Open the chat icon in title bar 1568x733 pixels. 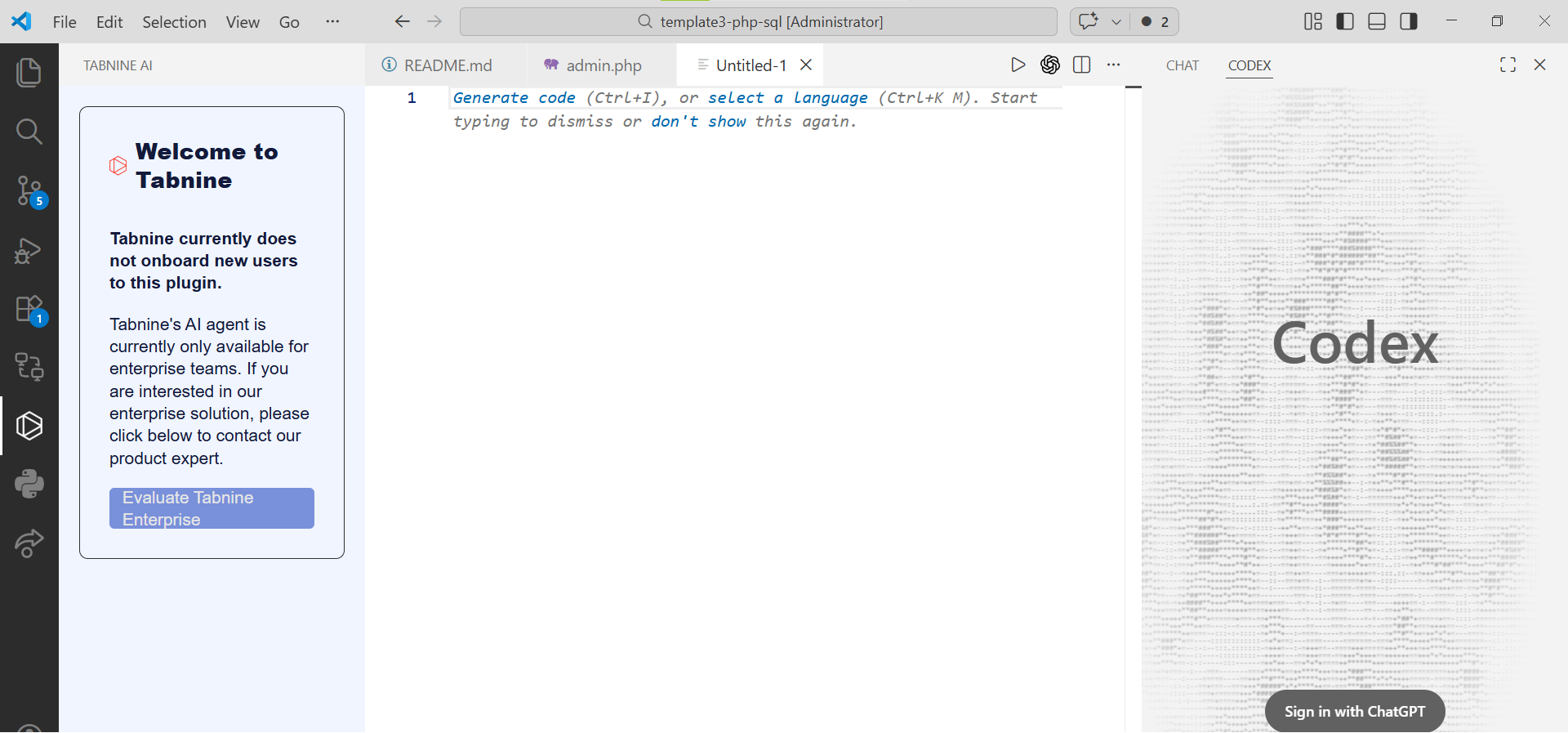(1089, 21)
